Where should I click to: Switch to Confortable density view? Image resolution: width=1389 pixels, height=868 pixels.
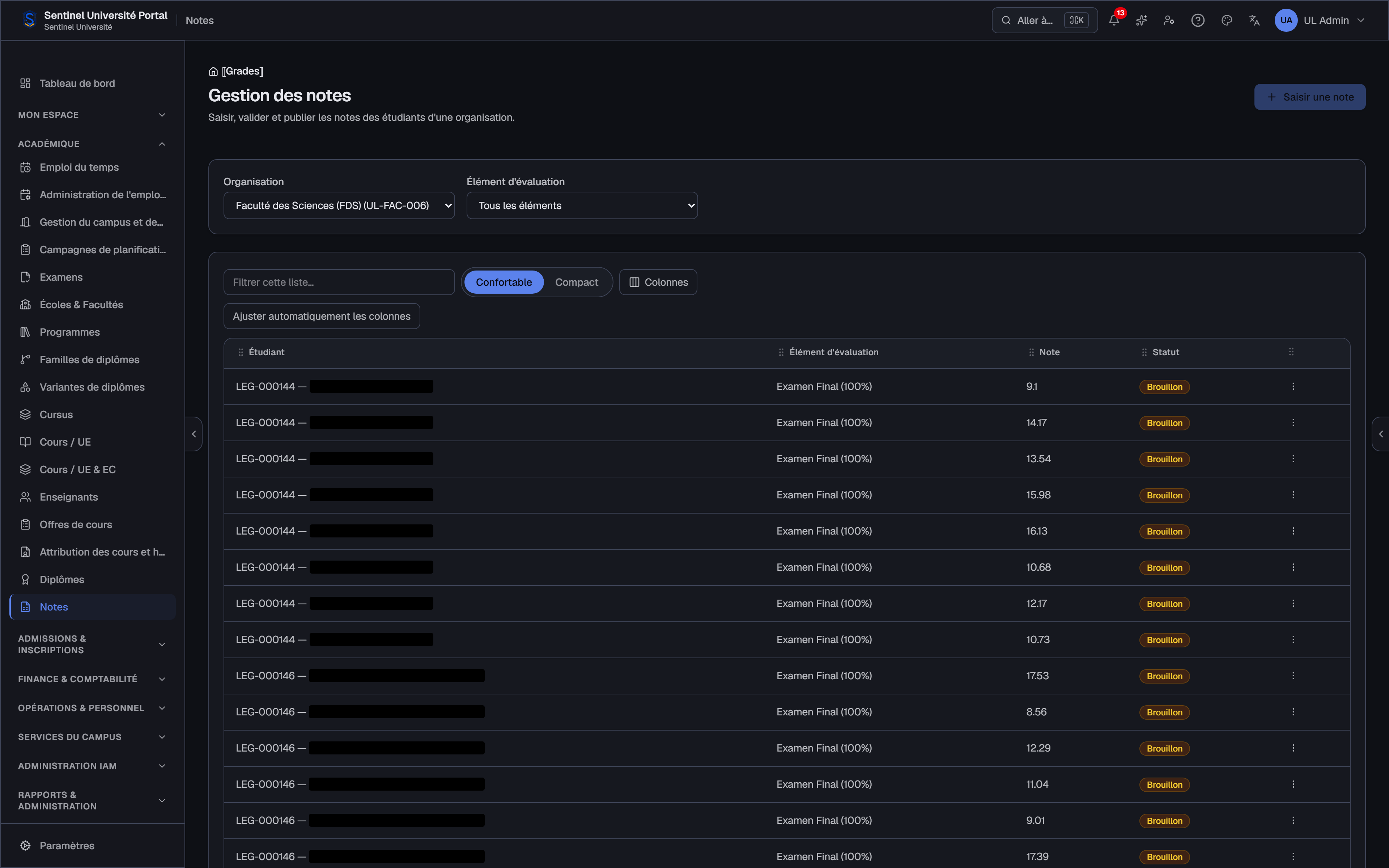click(x=504, y=282)
